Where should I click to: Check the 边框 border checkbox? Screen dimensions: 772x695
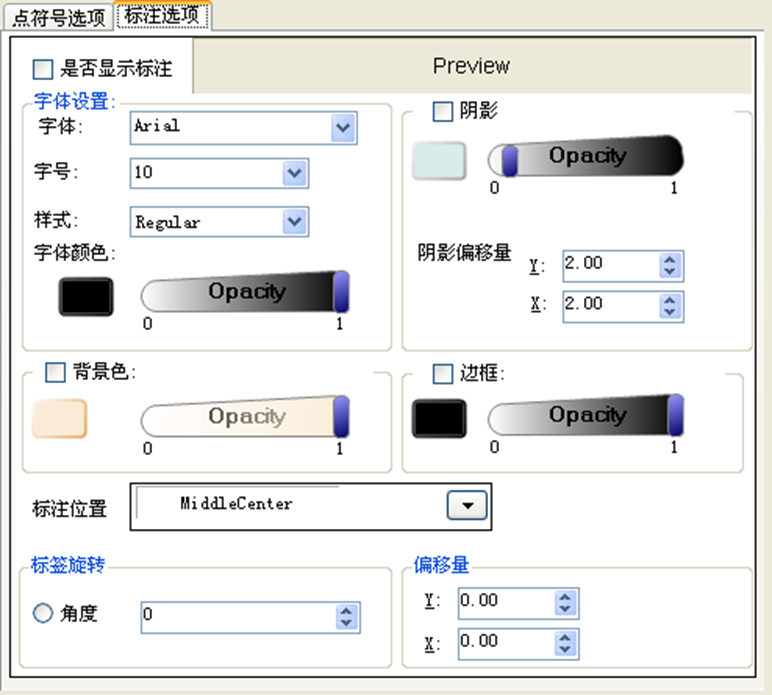442,373
